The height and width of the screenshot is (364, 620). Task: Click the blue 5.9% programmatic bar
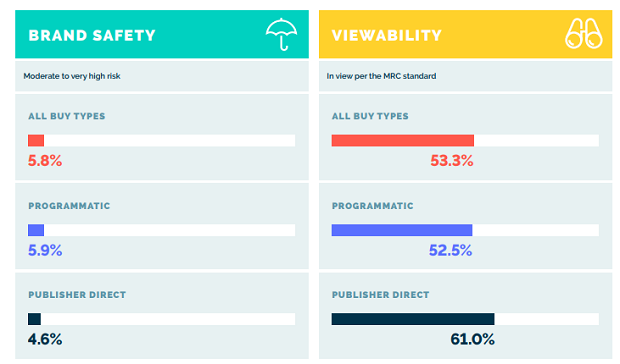click(36, 230)
